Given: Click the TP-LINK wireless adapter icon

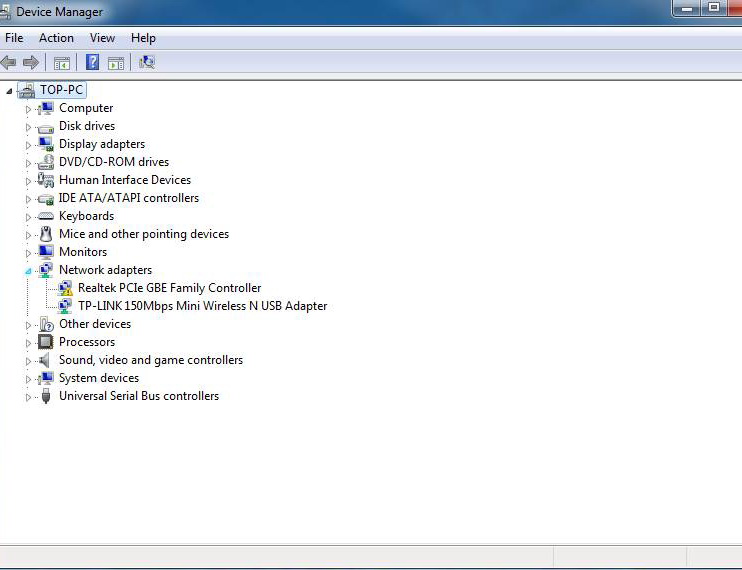Looking at the screenshot, I should 65,306.
